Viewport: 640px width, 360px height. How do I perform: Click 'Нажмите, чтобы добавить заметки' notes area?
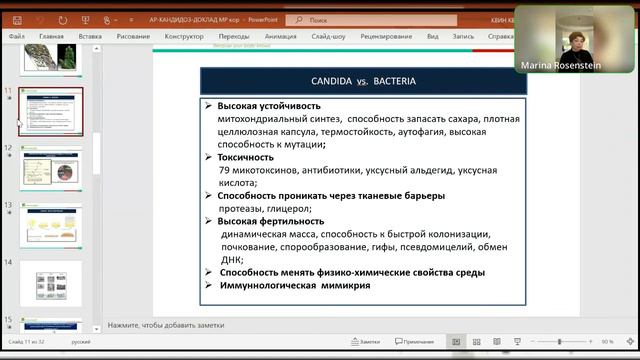[166, 325]
